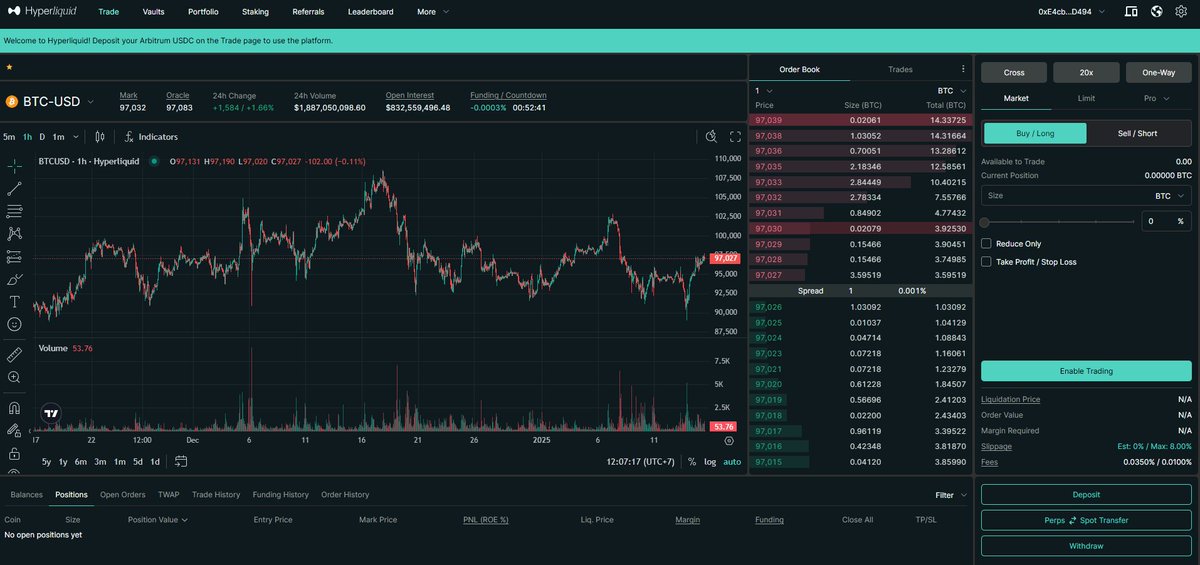Toggle stay in drawing mode
This screenshot has width=1200, height=565.
[x=14, y=430]
